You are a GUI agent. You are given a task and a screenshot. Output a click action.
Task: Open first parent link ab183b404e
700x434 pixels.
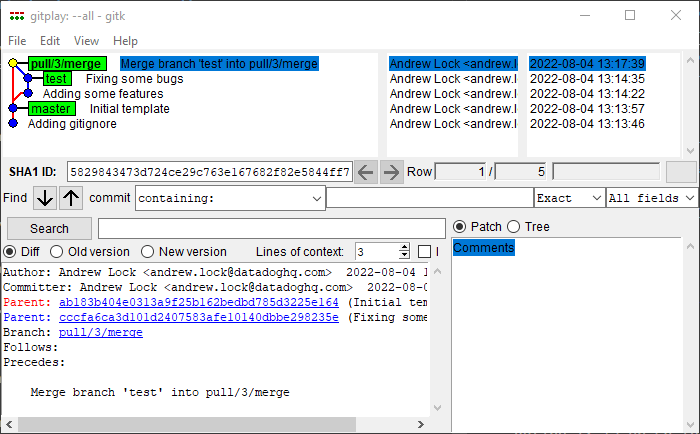tap(199, 302)
